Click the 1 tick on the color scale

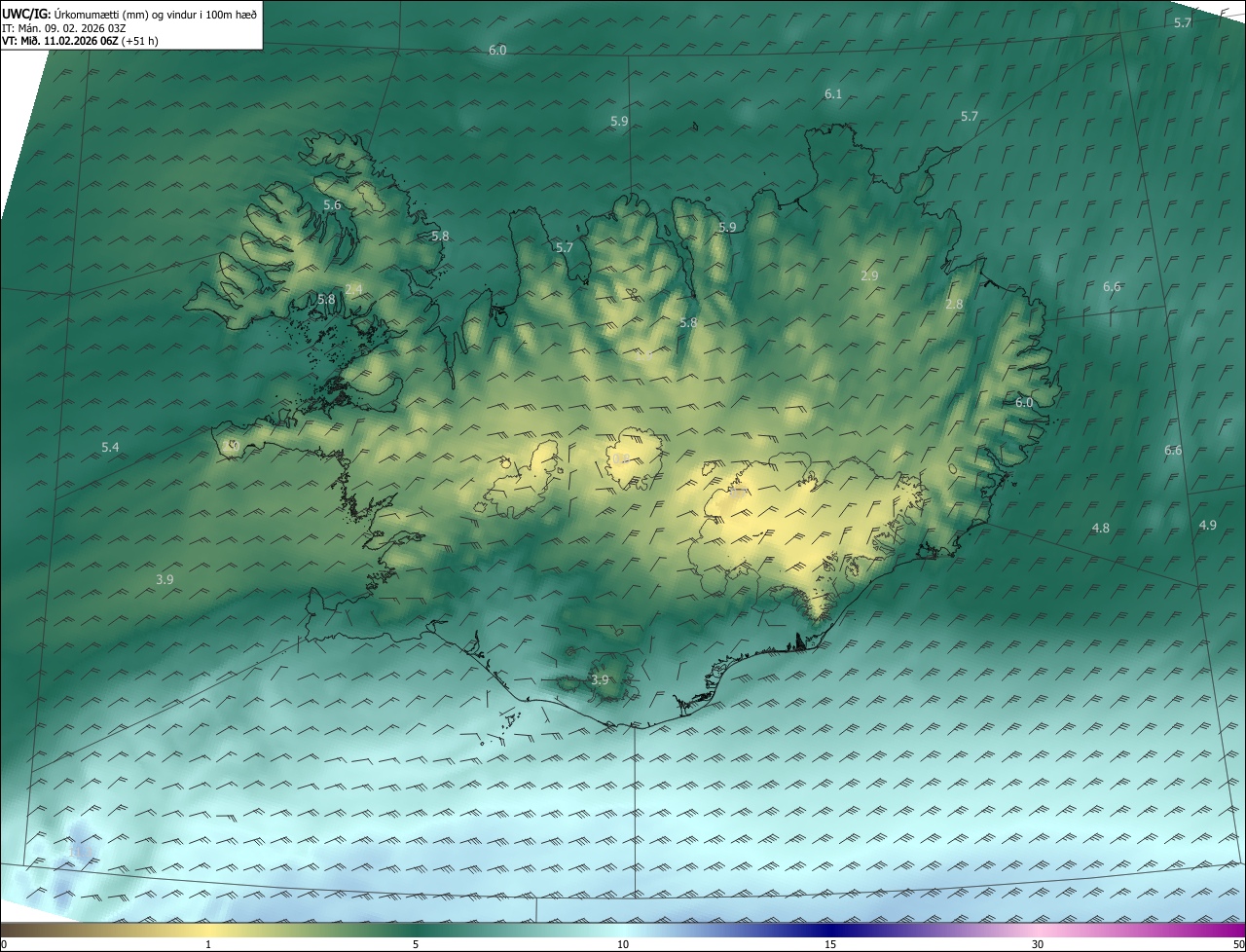pyautogui.click(x=208, y=944)
